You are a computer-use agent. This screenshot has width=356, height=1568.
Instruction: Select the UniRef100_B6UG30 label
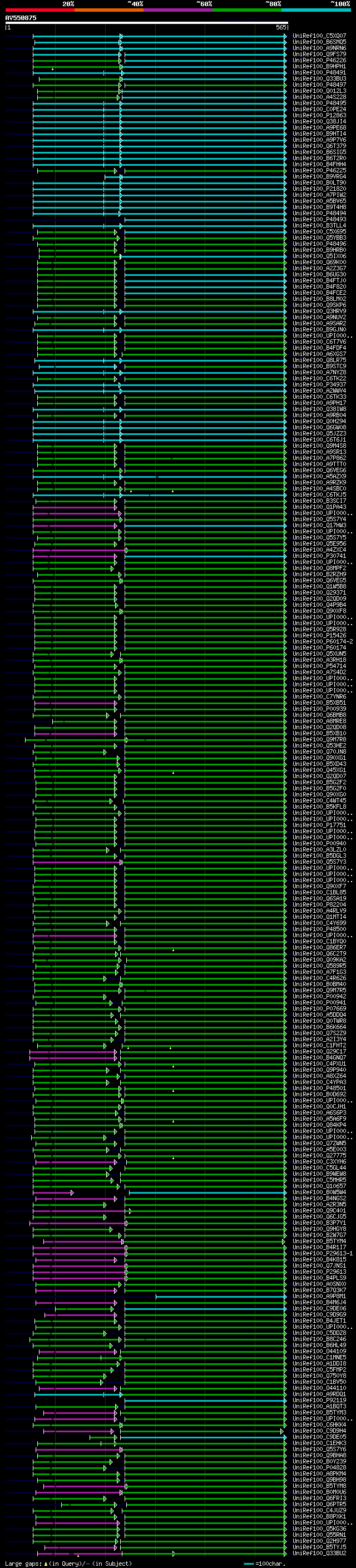(x=319, y=275)
